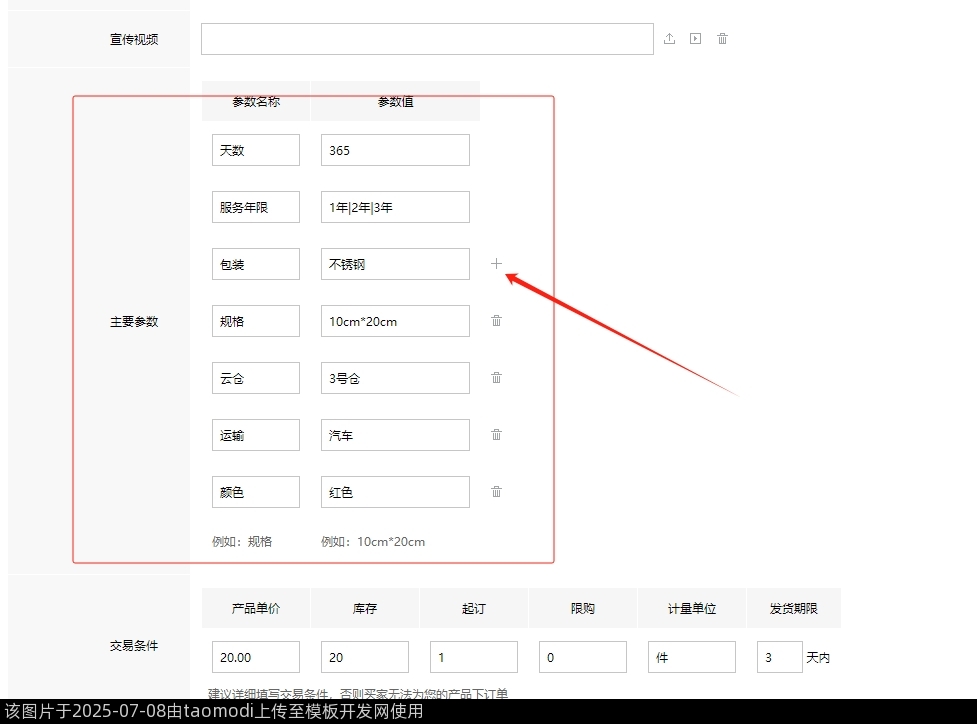
Task: Delete the 规格 parameter with its trash icon
Action: [x=496, y=320]
